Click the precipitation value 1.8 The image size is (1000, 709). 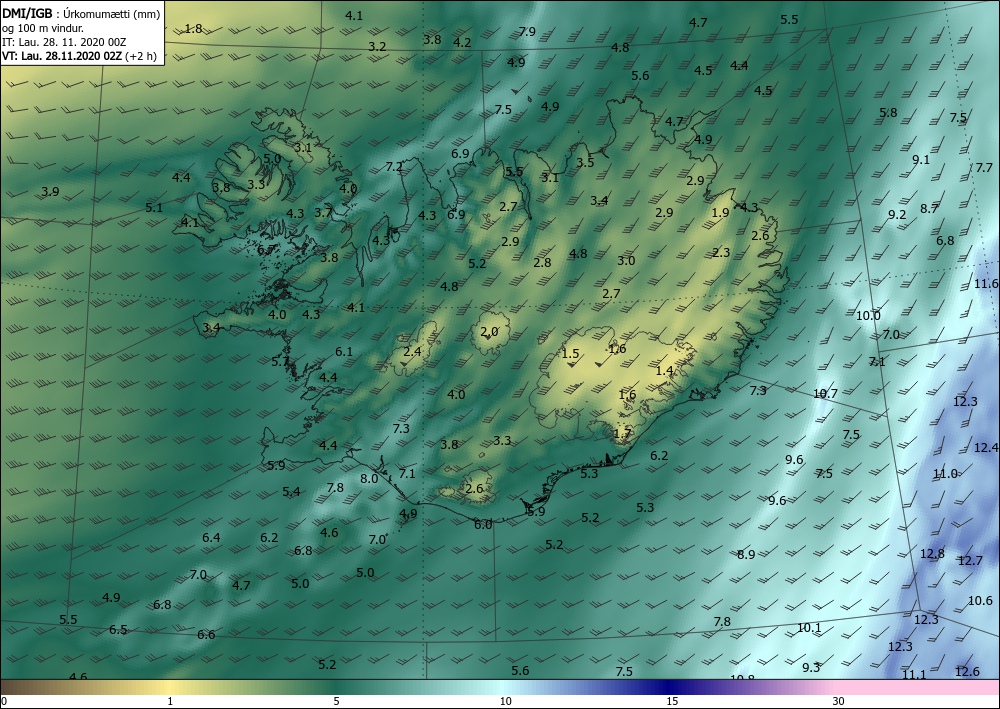coord(193,28)
